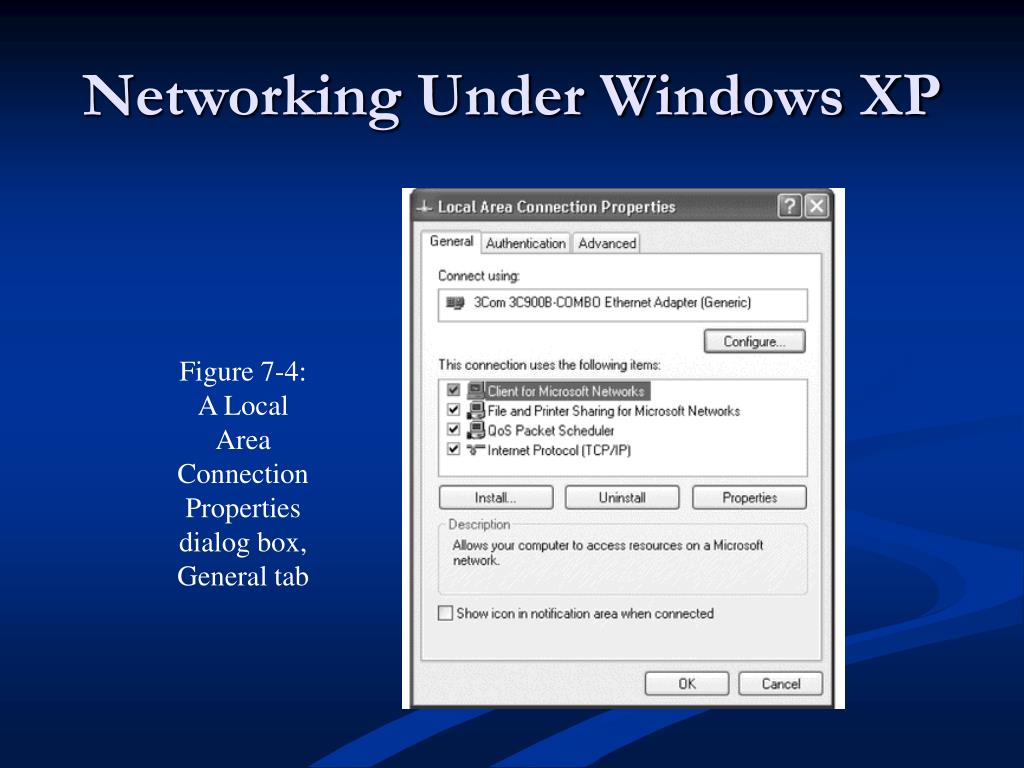This screenshot has width=1024, height=768.
Task: Click the Install... button
Action: click(496, 498)
